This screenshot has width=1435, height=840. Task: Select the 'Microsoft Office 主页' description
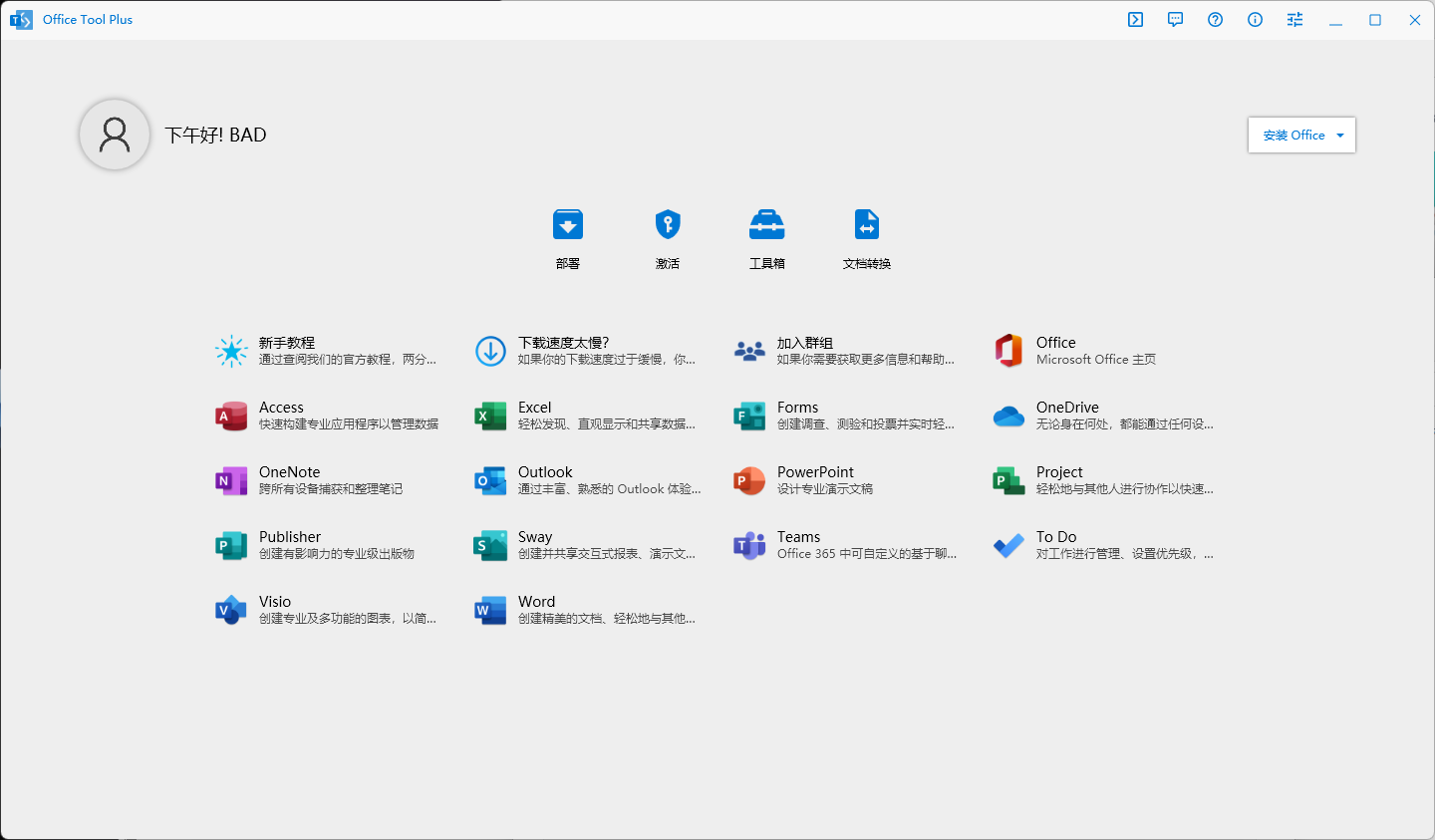pyautogui.click(x=1096, y=360)
